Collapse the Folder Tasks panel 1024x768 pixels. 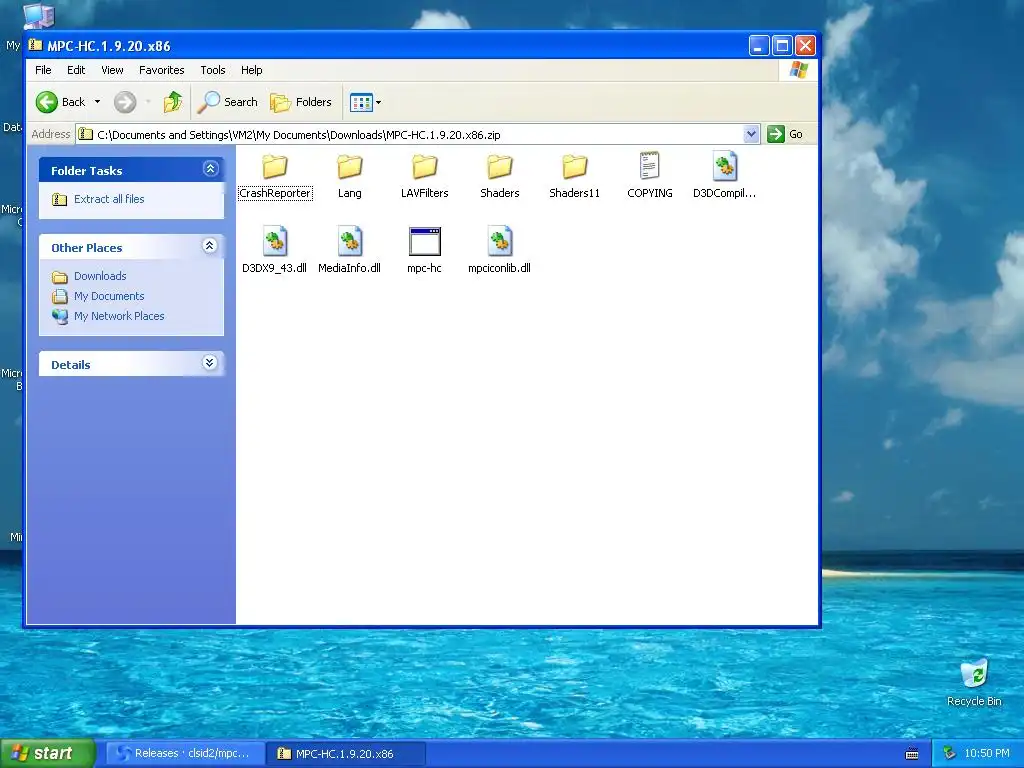click(210, 169)
